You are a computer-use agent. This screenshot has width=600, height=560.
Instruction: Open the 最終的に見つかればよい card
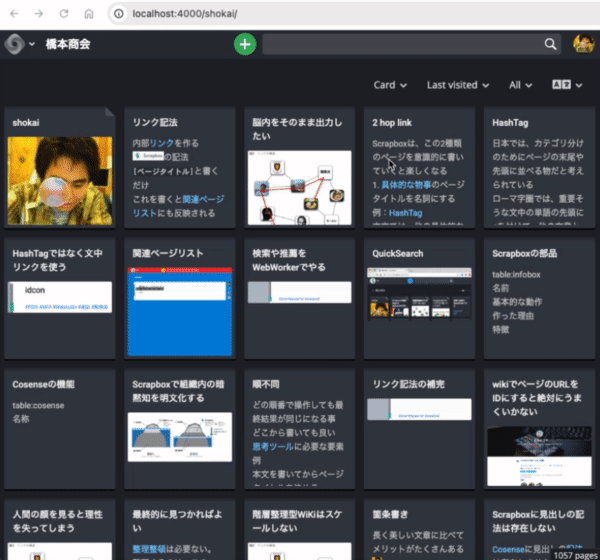pos(179,530)
